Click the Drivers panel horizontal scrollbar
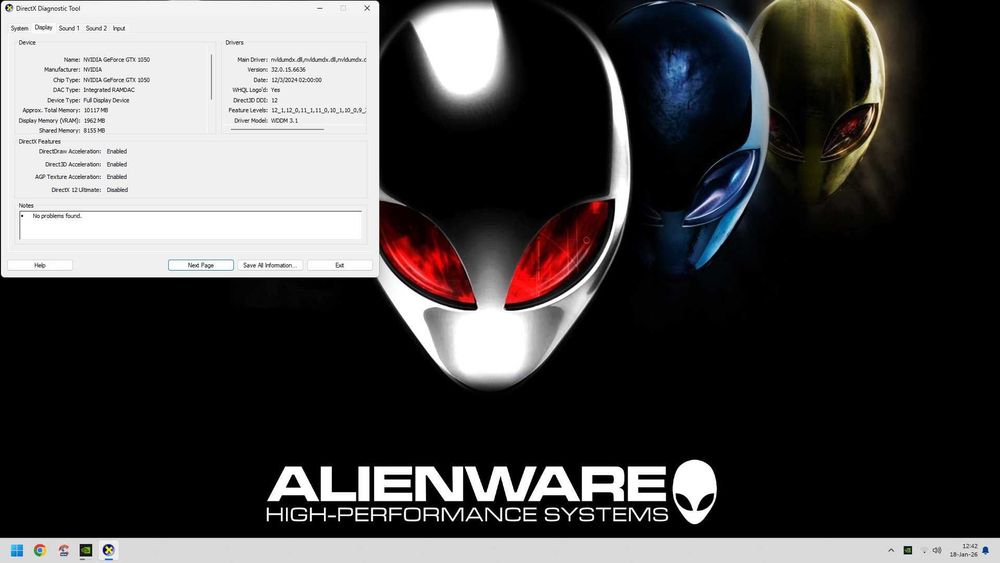1000x563 pixels. [277, 129]
